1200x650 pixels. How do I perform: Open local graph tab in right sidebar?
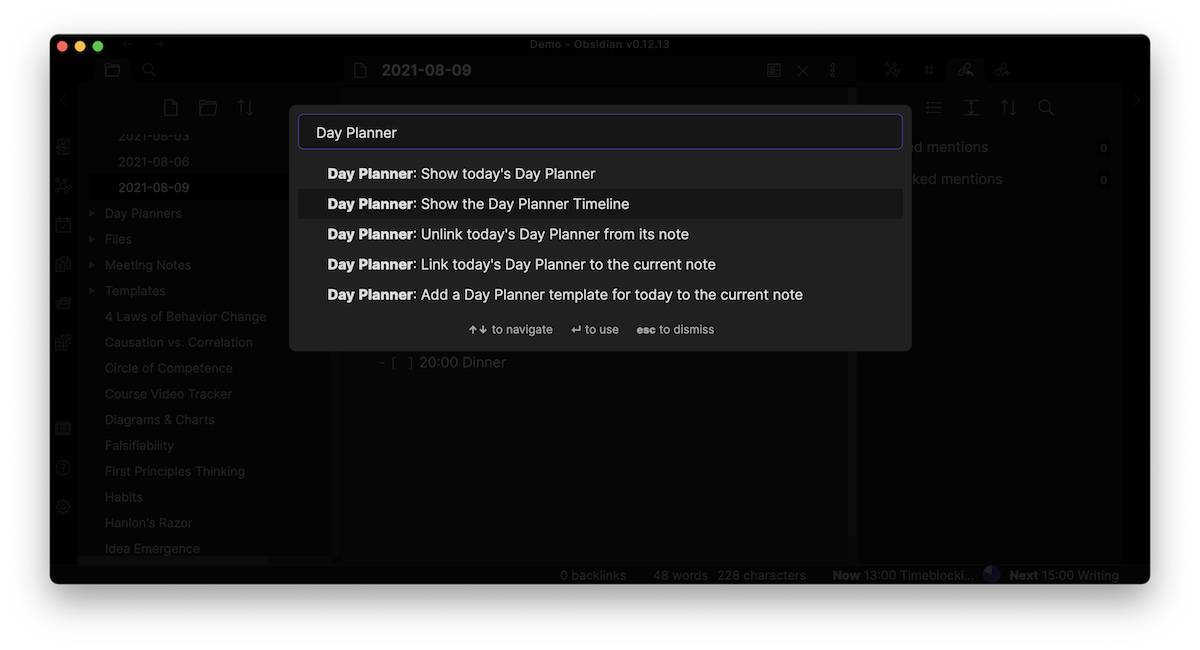(x=892, y=70)
